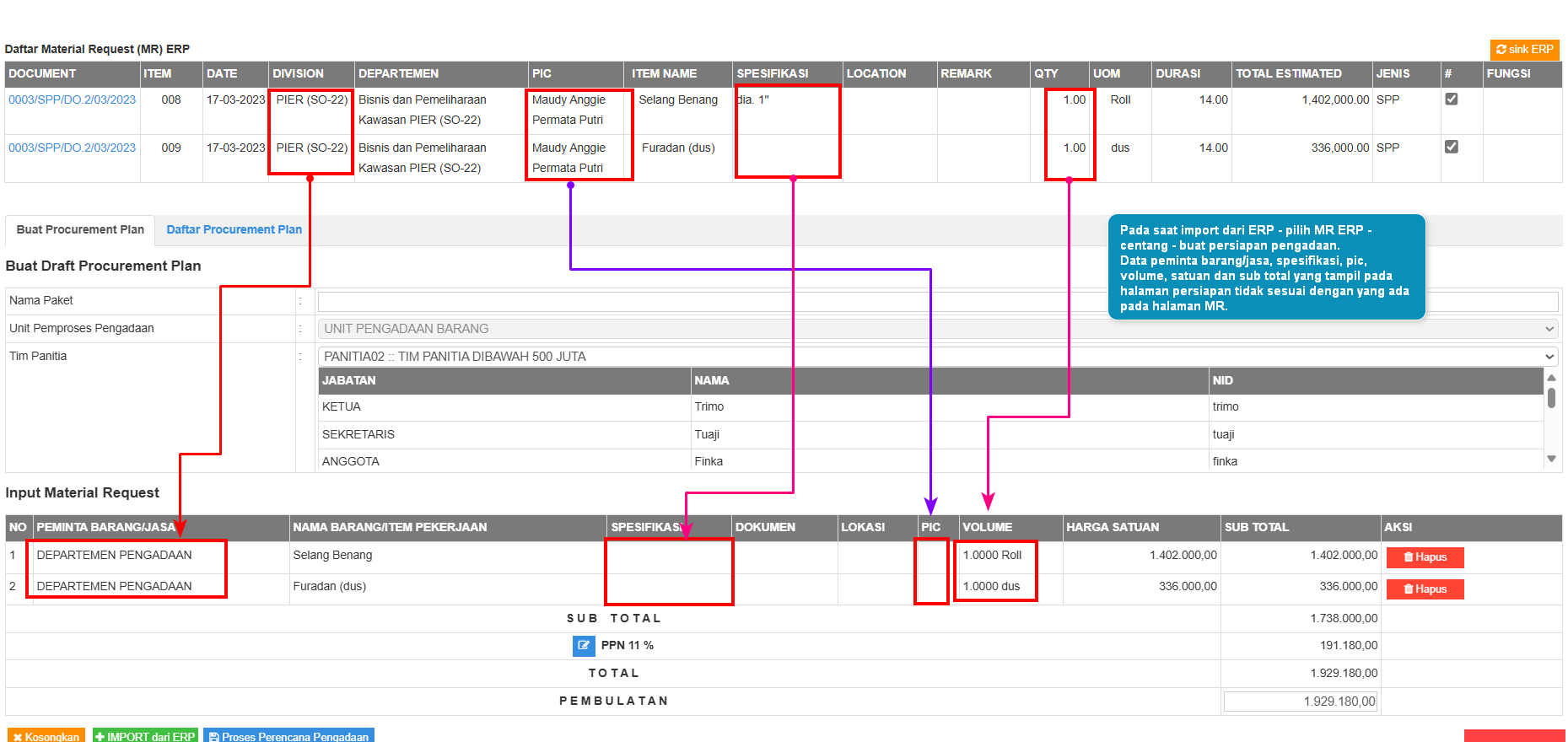Image resolution: width=1568 pixels, height=742 pixels.
Task: Click the Daftar Material Request (MR) ERP title
Action: click(x=97, y=50)
